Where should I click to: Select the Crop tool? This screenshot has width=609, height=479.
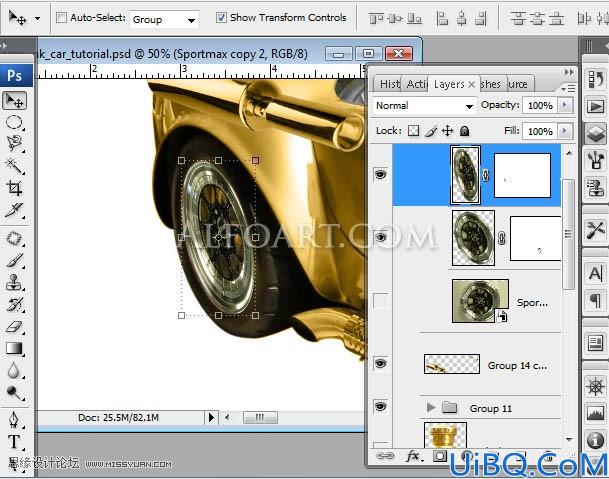coord(14,188)
